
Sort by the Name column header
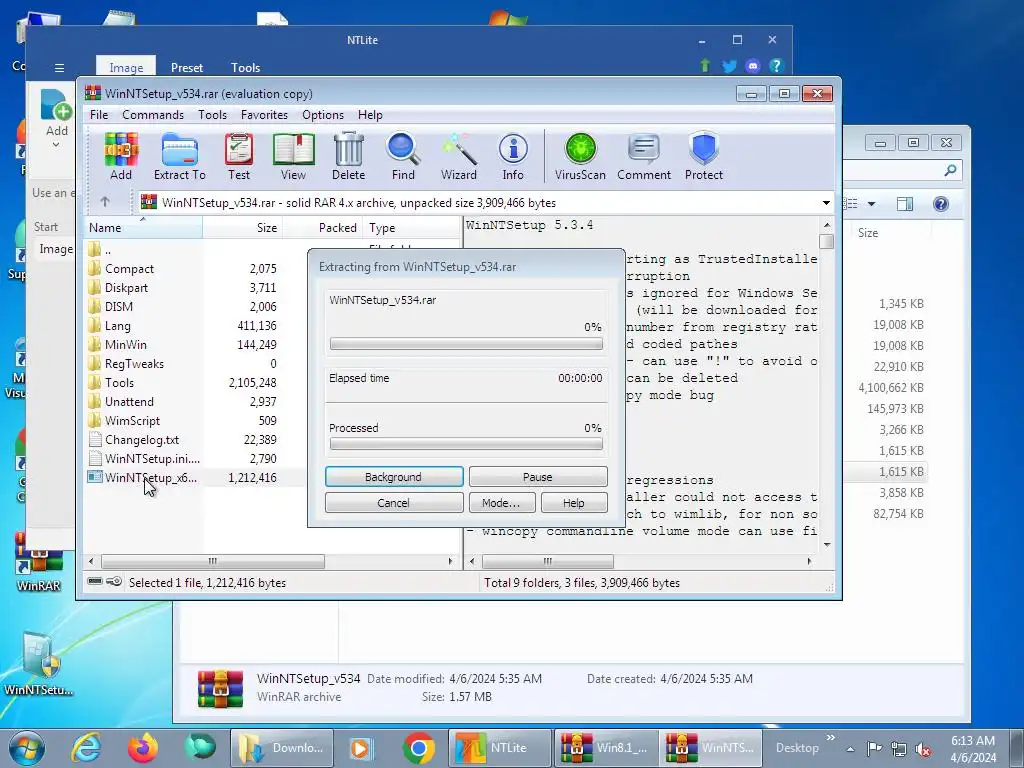(x=144, y=227)
